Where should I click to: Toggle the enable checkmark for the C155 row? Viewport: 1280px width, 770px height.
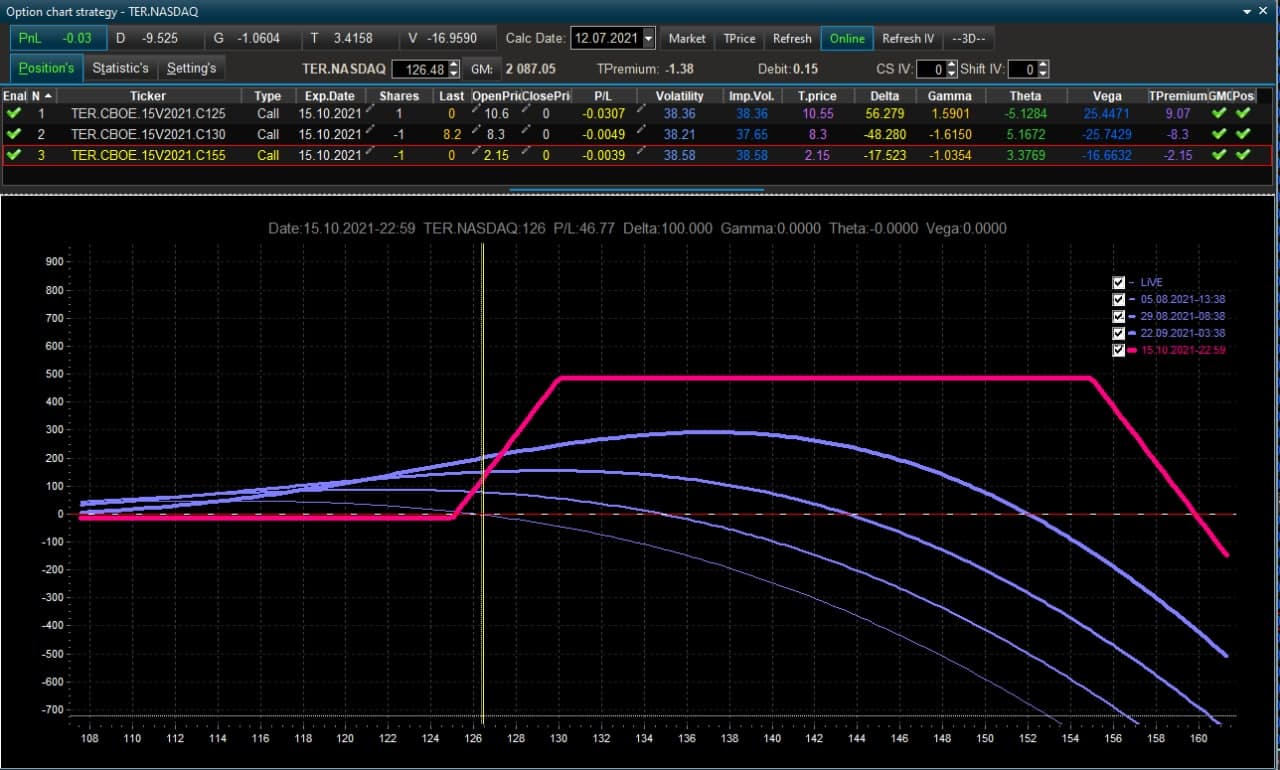click(x=14, y=155)
